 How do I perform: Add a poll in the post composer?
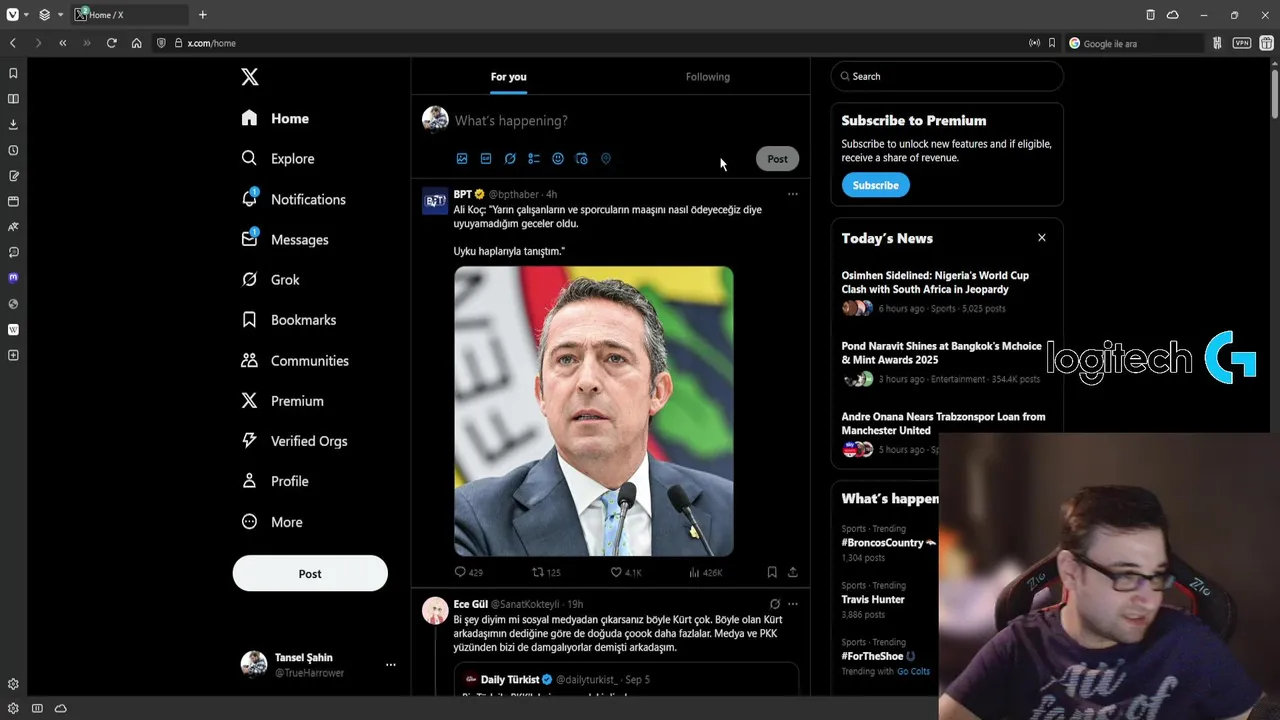pyautogui.click(x=534, y=159)
